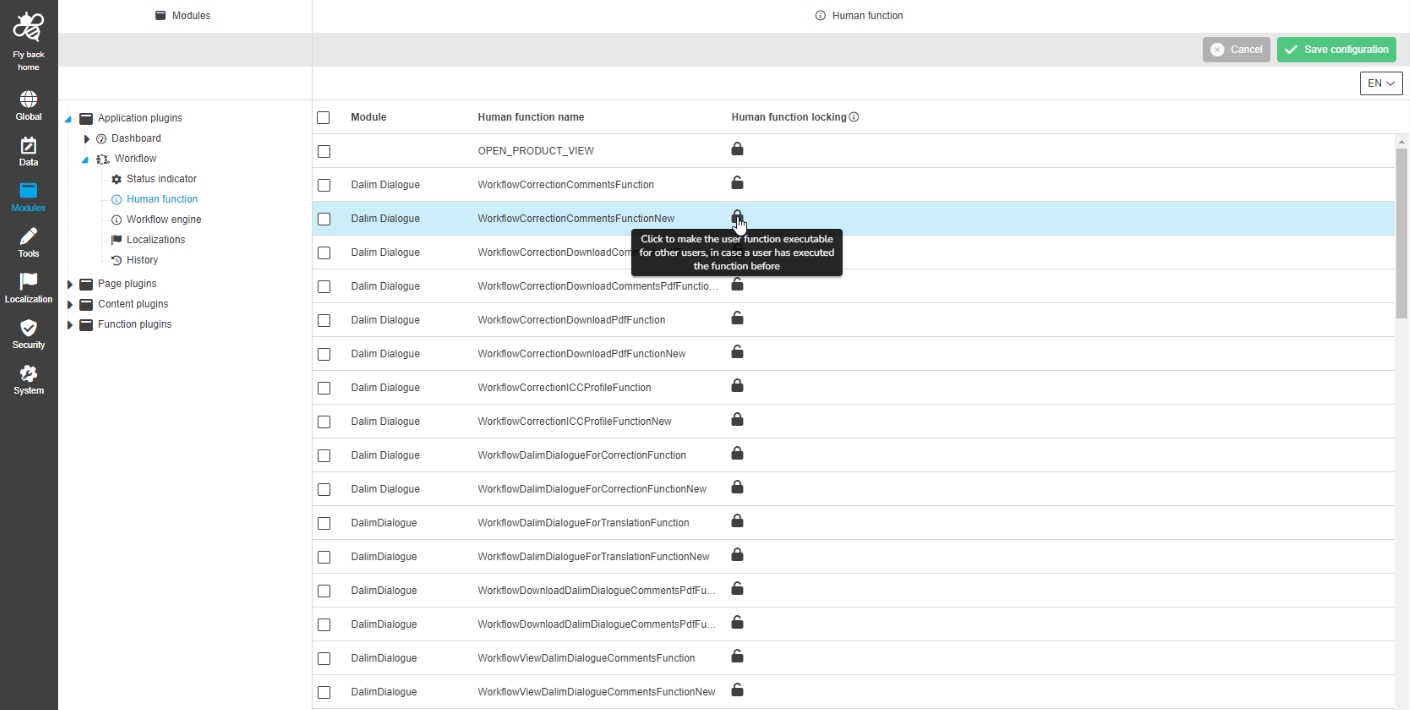Tick checkbox for WorkflowCorrectionCommentsFunction row
The width and height of the screenshot is (1410, 710).
(323, 185)
